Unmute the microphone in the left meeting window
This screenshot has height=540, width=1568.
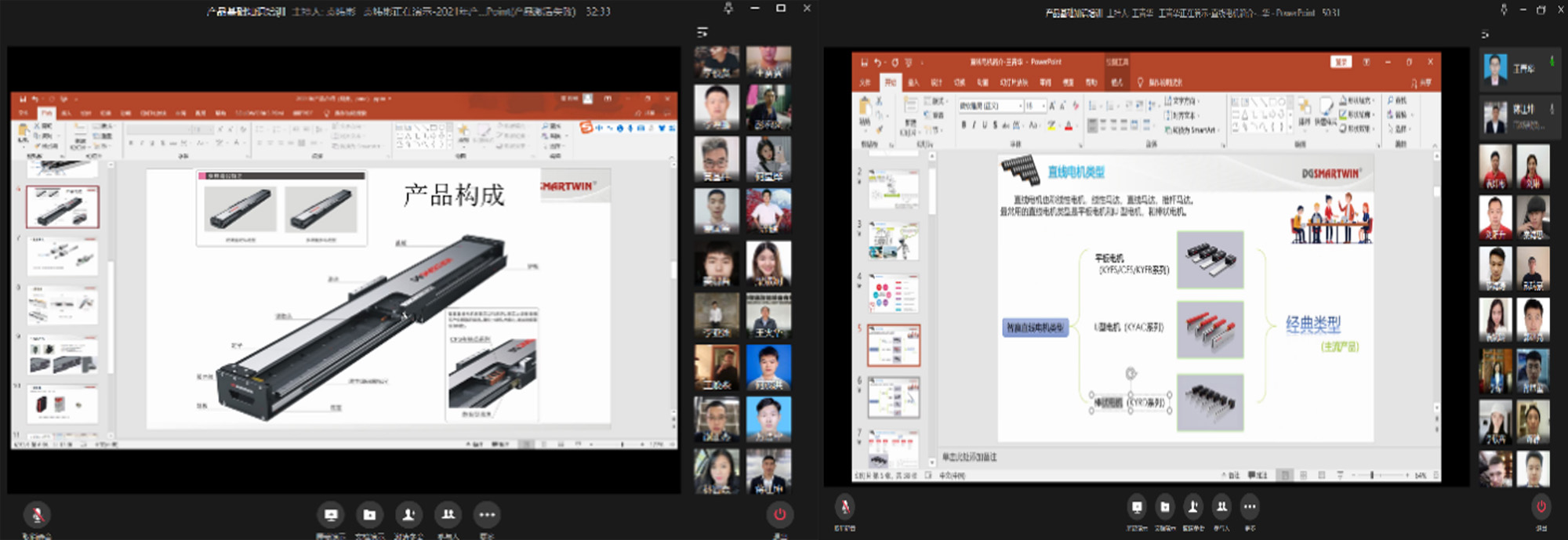(x=37, y=515)
